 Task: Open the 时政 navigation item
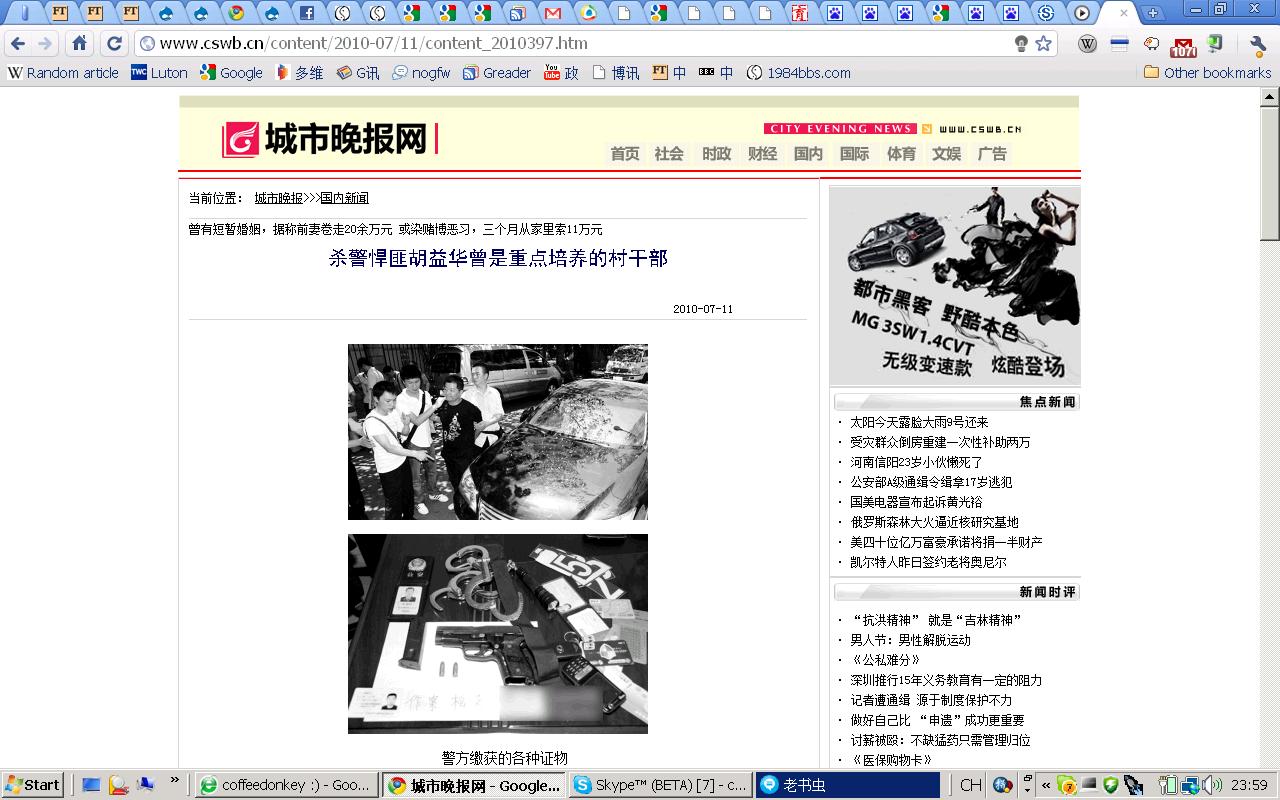pos(716,153)
